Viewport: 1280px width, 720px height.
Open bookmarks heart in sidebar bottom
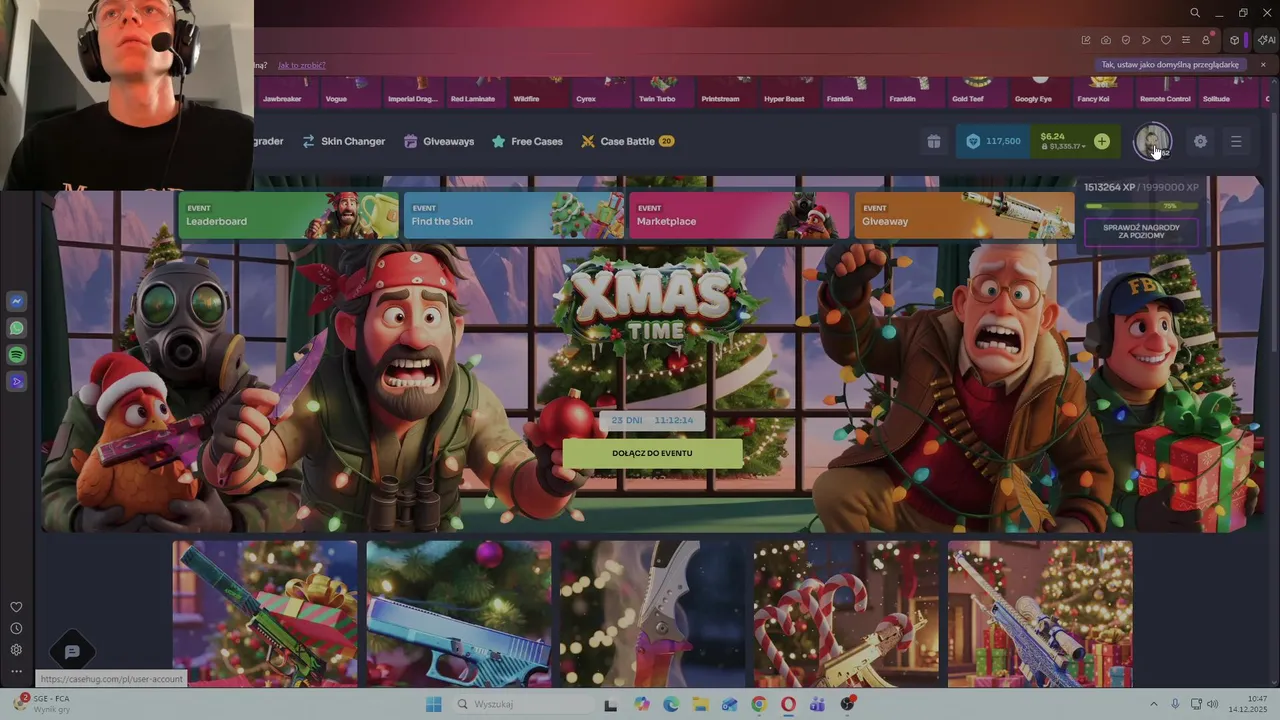pos(16,607)
